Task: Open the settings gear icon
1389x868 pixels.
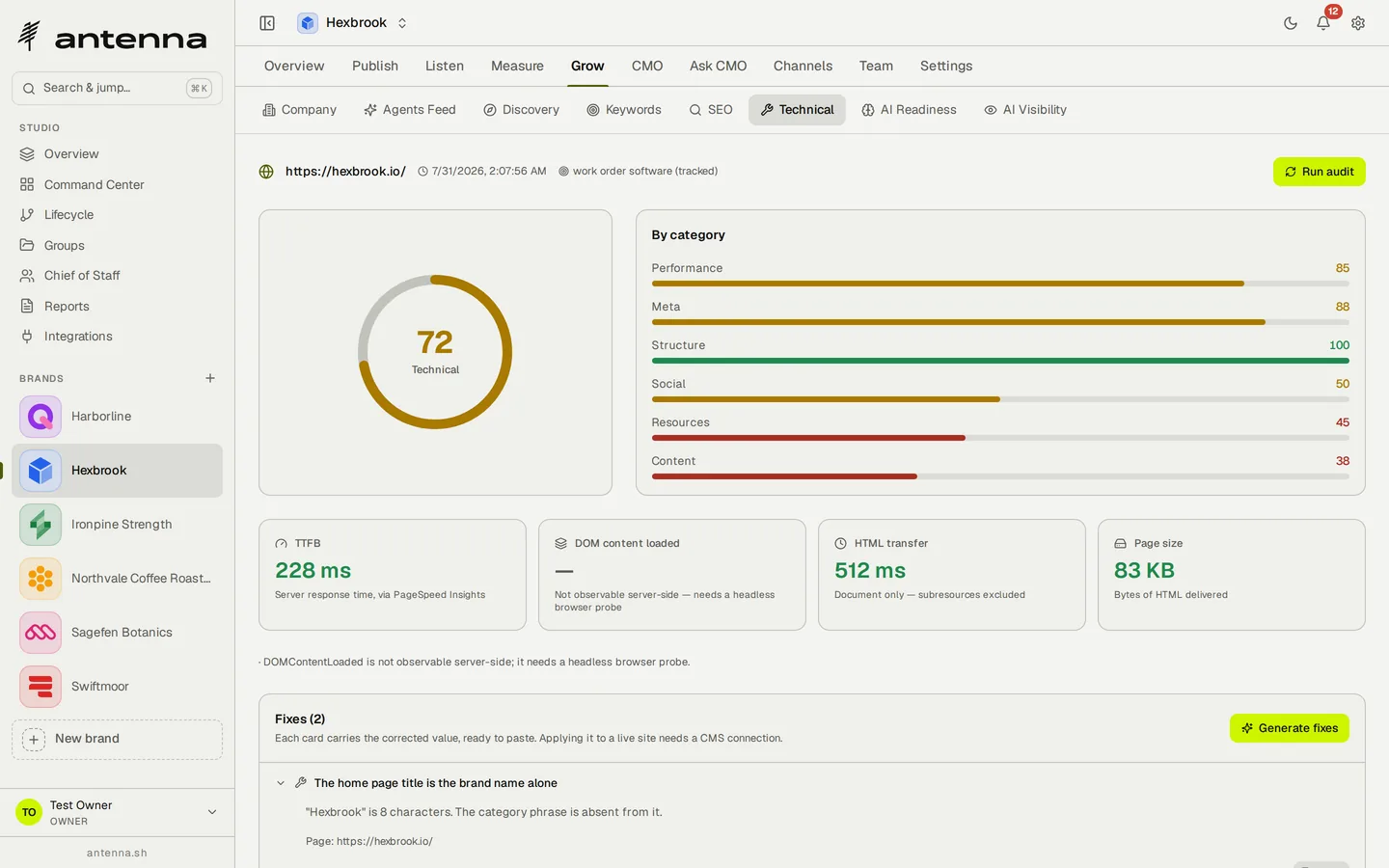Action: (1358, 23)
